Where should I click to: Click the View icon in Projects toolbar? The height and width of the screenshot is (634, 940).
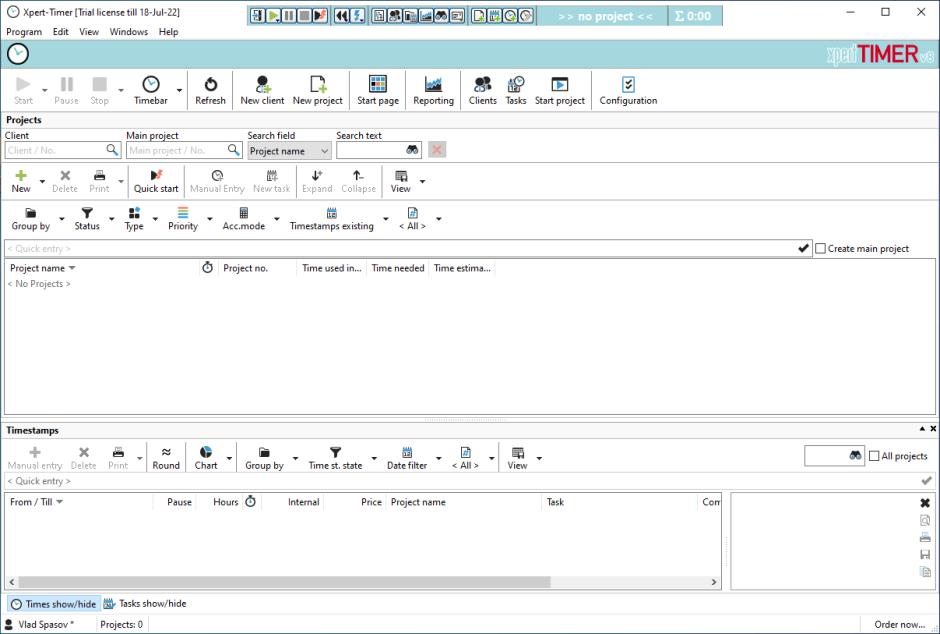pos(401,176)
